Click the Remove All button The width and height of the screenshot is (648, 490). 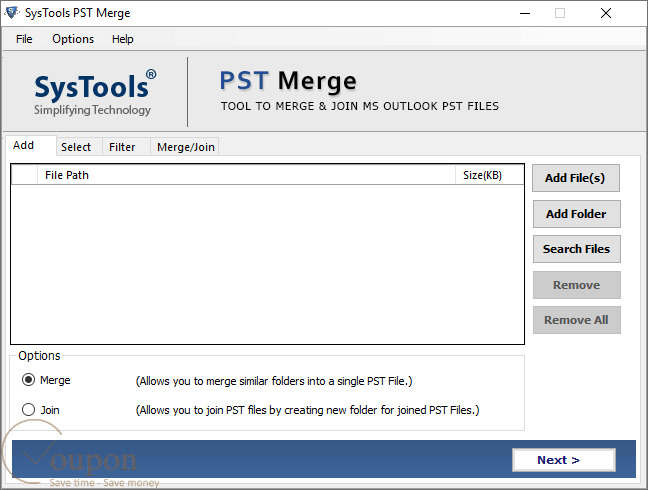[577, 320]
